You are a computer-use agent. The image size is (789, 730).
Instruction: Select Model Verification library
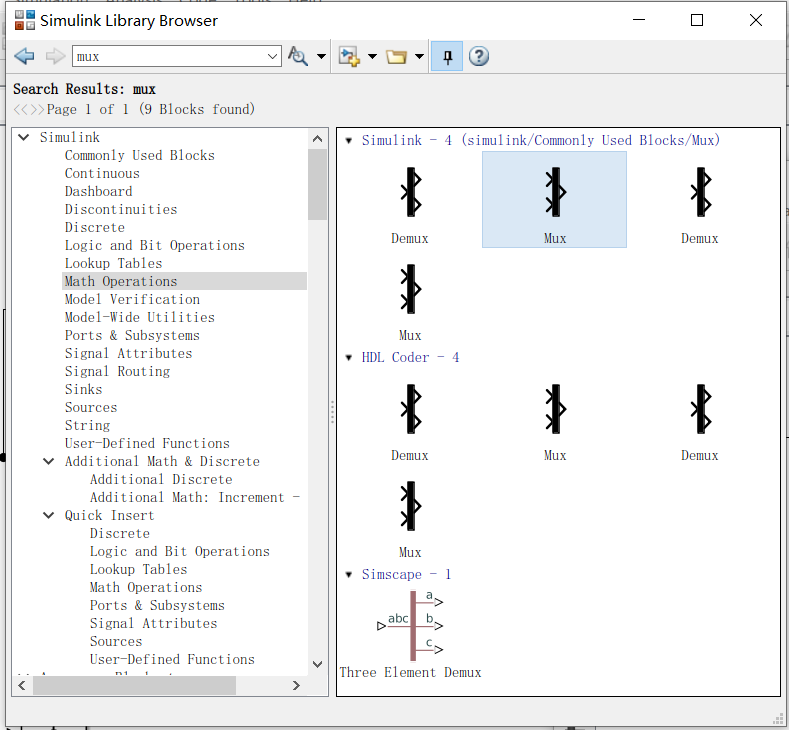coord(132,299)
